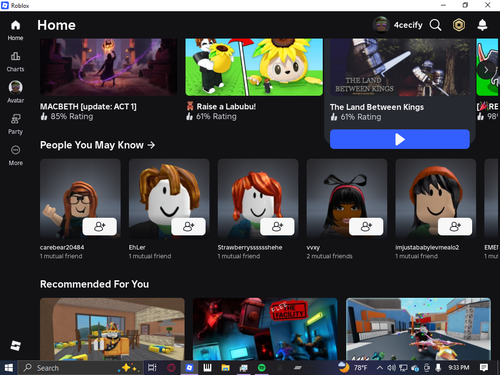Screen dimensions: 500x375
Task: Click the MACBETH [update: ACT 1] title
Action: [x=88, y=107]
